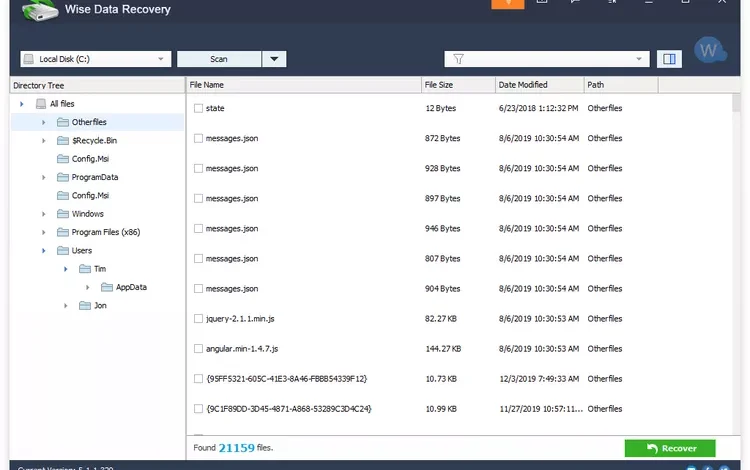
Task: Click the Otherfiles folder icon
Action: pos(63,122)
